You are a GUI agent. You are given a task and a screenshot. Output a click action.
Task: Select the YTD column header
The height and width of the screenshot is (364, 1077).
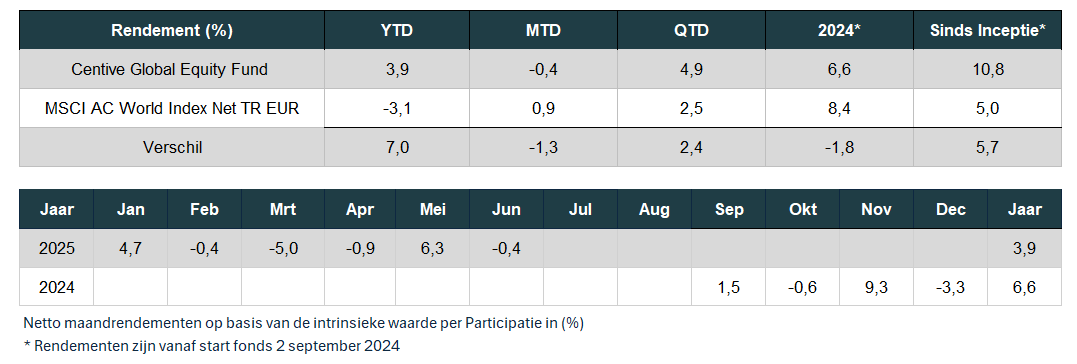[396, 30]
